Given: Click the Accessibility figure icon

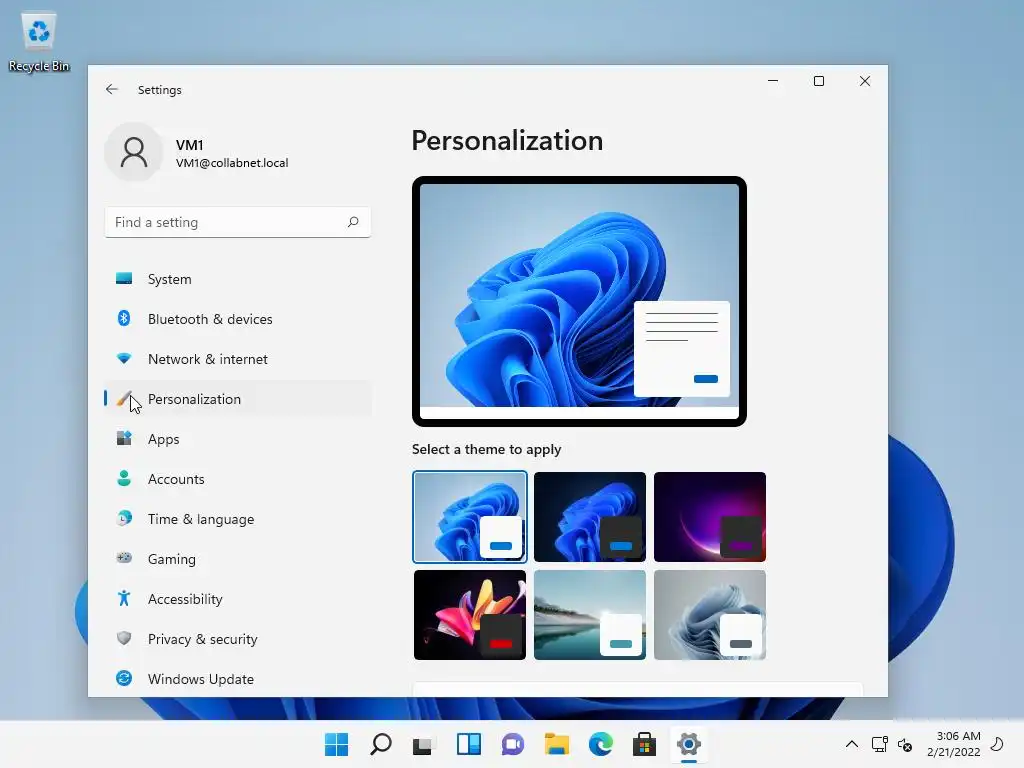Looking at the screenshot, I should (123, 598).
